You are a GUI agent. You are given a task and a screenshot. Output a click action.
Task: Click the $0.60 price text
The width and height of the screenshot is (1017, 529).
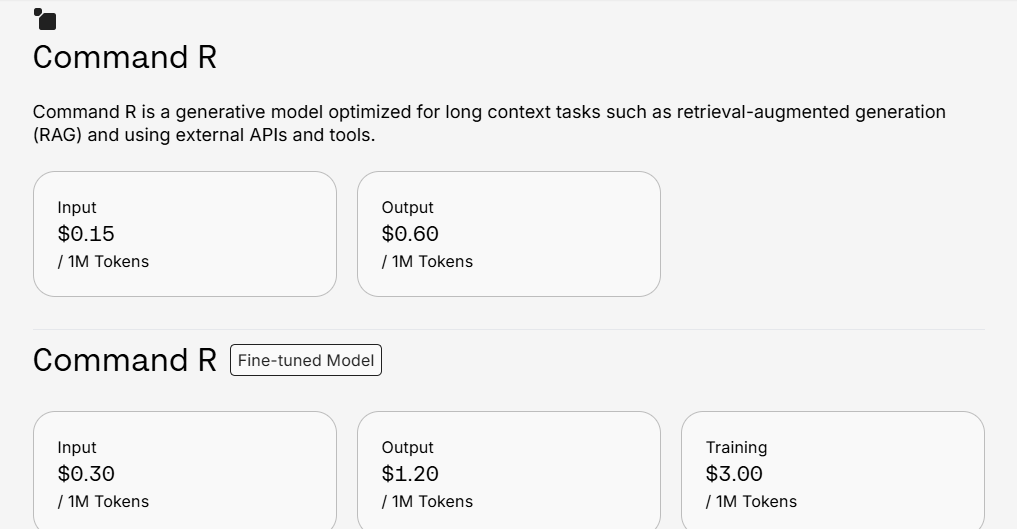(x=410, y=234)
